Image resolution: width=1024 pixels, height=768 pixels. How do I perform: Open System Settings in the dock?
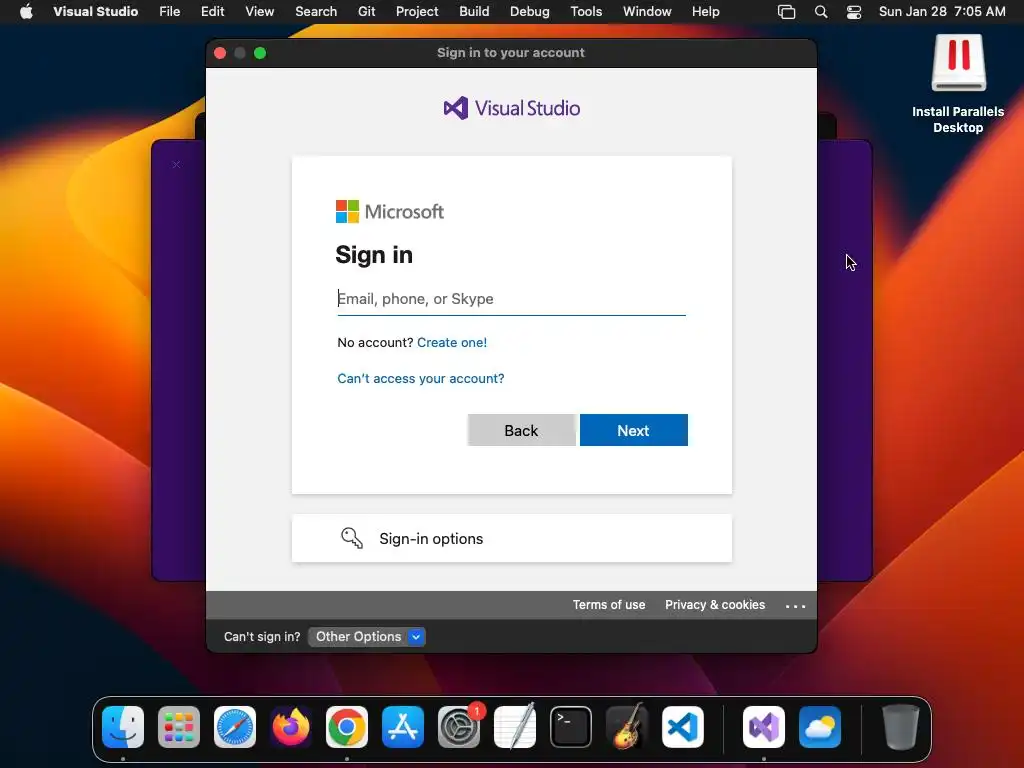[459, 727]
